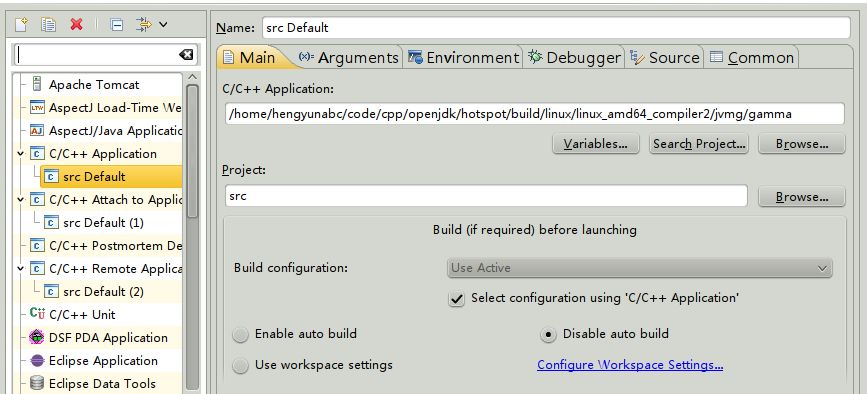Click the Search Project button
The width and height of the screenshot is (867, 394).
coord(699,144)
